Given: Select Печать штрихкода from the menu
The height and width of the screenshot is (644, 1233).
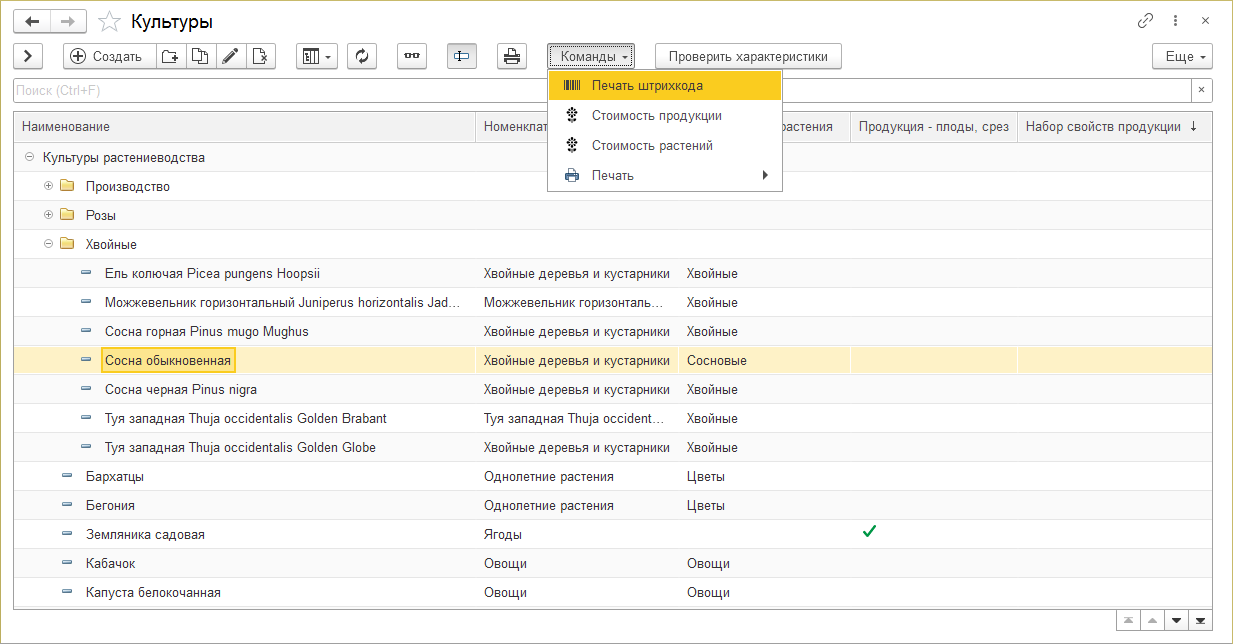Looking at the screenshot, I should point(646,86).
